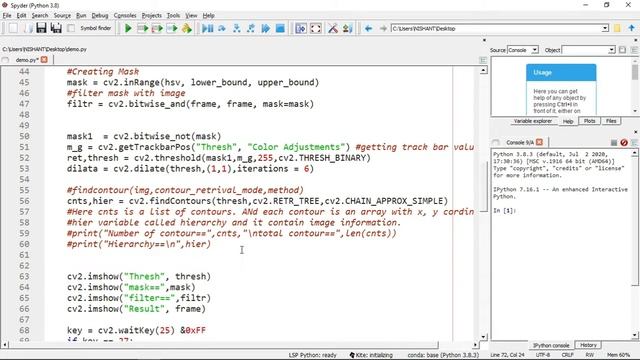
Task: Click the LSP Python: ready status
Action: pyautogui.click(x=312, y=355)
